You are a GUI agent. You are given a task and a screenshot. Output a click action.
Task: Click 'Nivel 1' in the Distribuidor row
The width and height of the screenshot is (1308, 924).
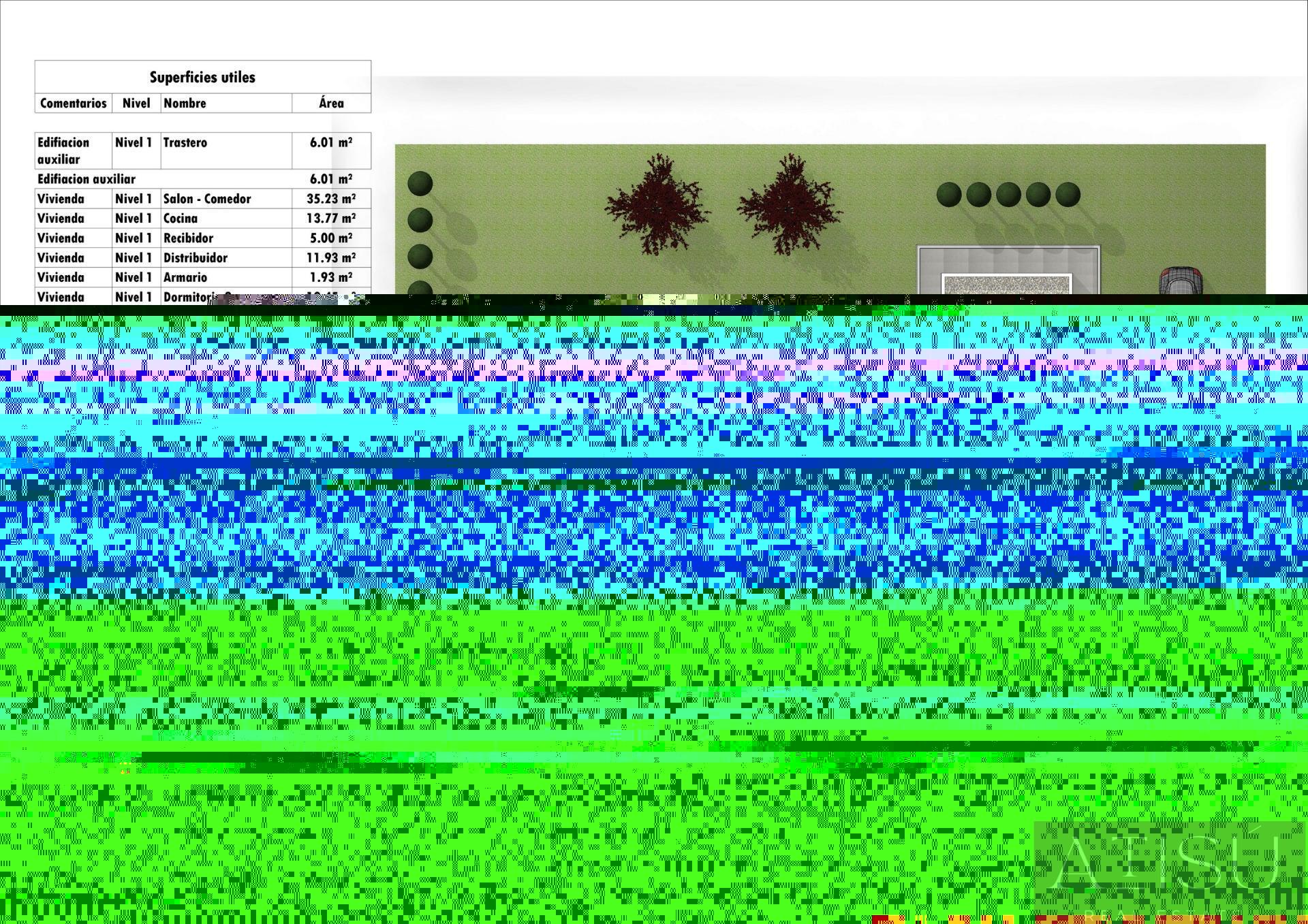(134, 258)
